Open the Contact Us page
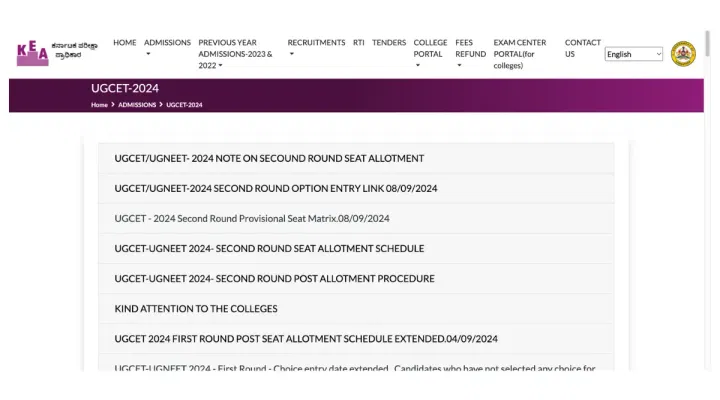Screen dimensions: 720x400 click(x=582, y=48)
